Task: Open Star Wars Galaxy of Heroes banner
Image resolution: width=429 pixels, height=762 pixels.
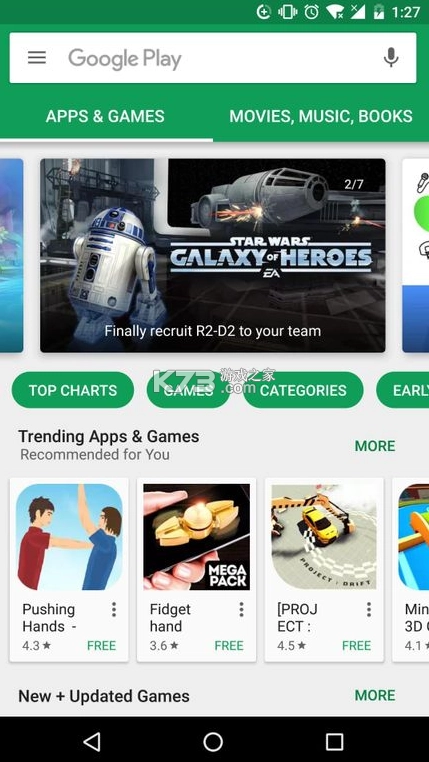Action: (x=213, y=255)
